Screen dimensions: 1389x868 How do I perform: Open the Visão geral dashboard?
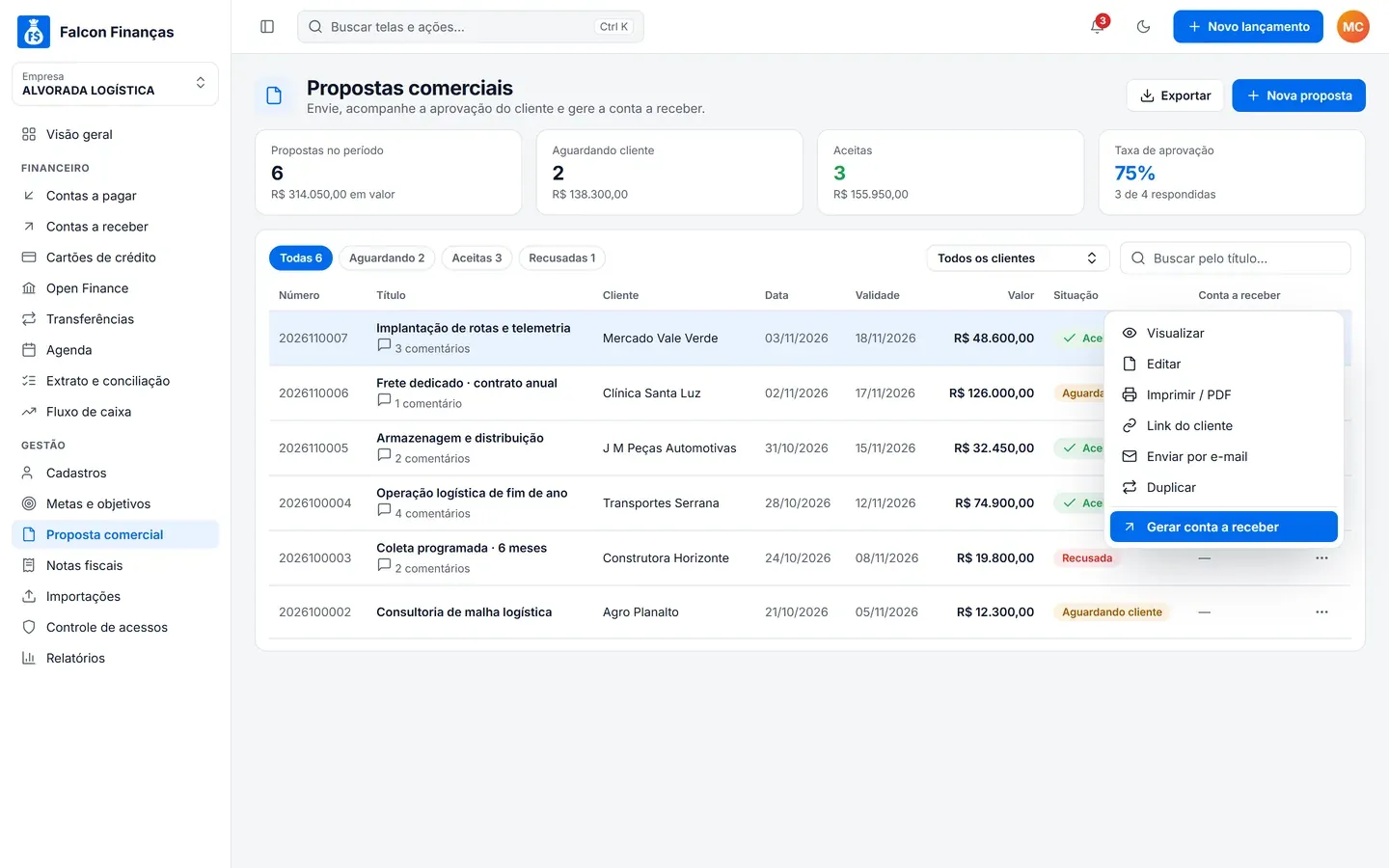click(115, 134)
